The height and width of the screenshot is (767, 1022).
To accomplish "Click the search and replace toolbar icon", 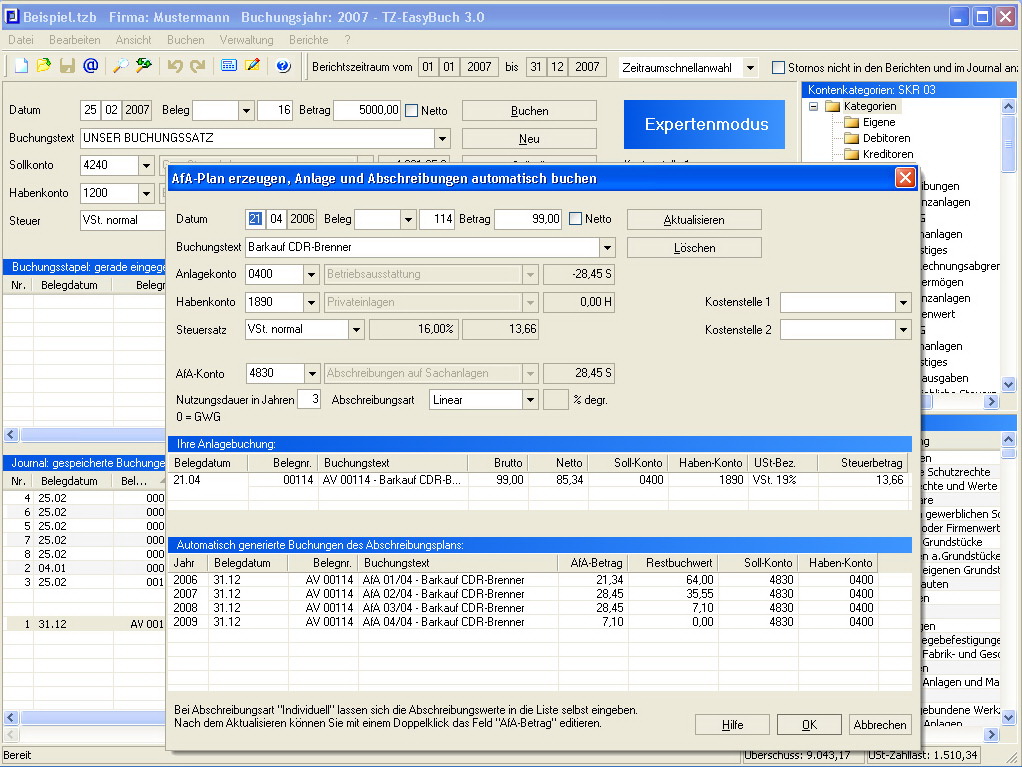I will pos(144,66).
